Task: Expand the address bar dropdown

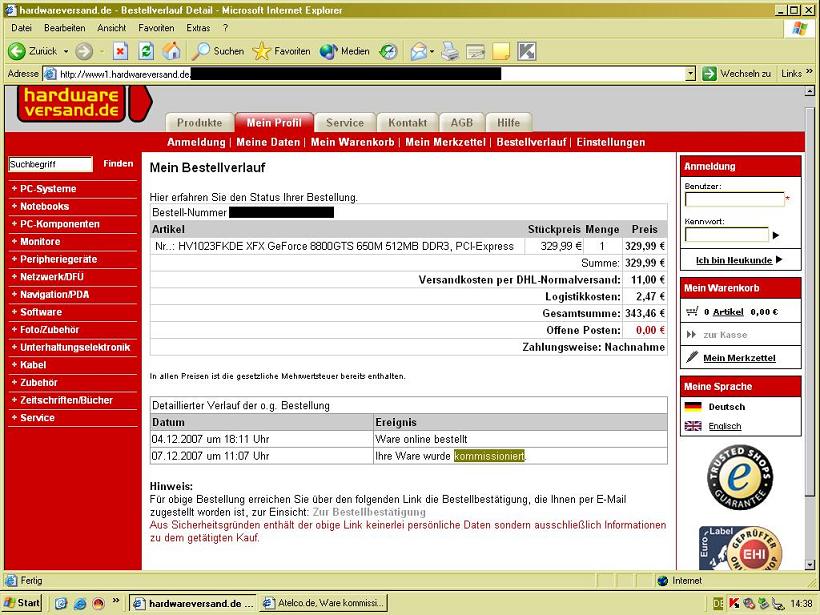Action: (690, 74)
